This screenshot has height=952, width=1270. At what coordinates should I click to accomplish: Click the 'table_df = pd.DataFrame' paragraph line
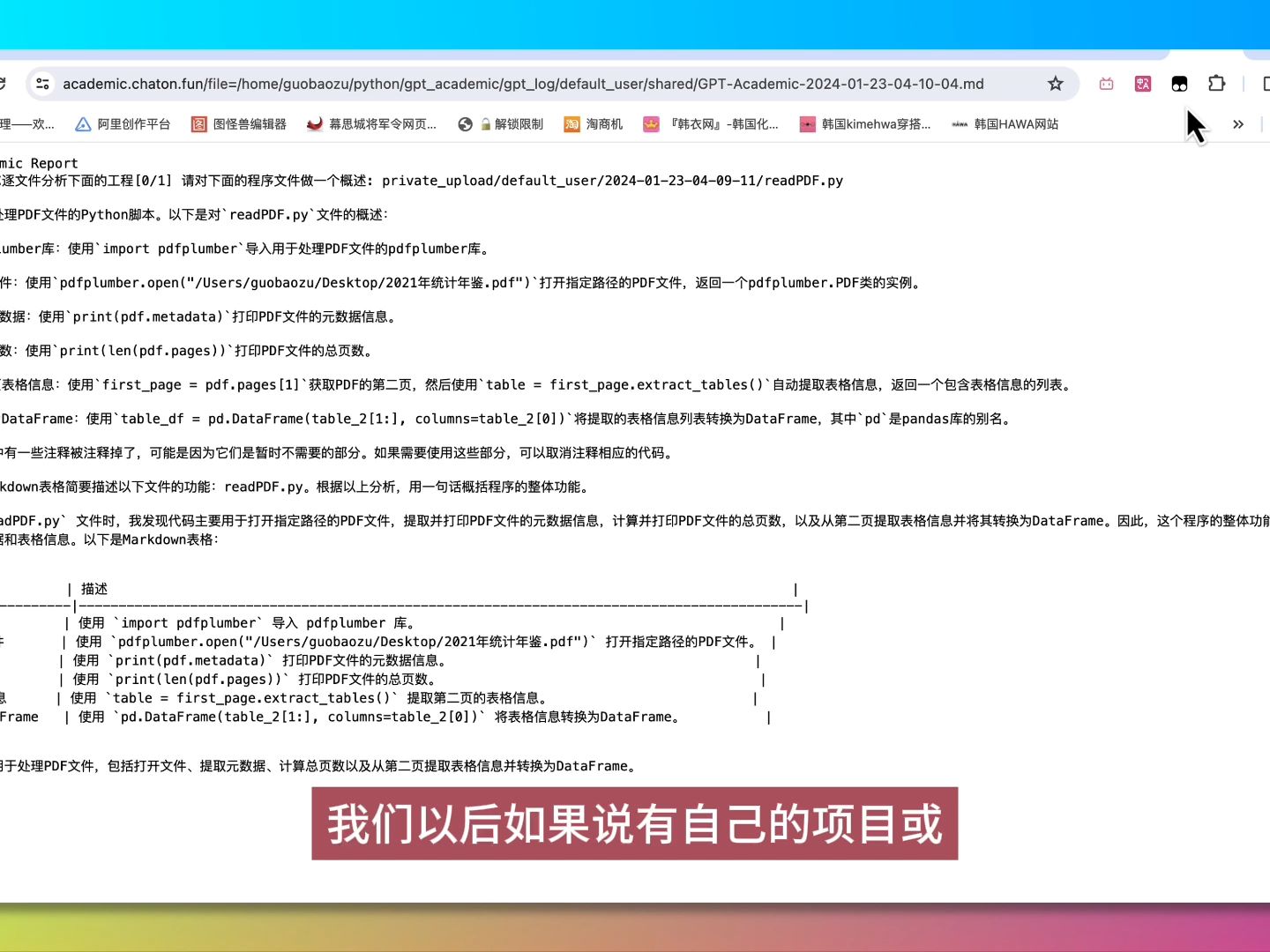(x=505, y=420)
